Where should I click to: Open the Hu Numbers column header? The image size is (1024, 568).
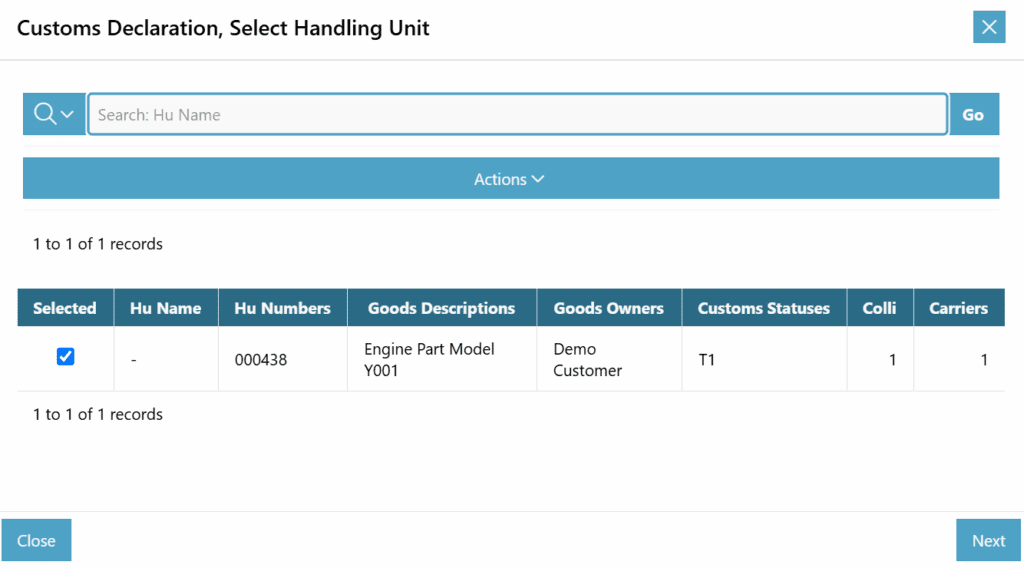[x=282, y=308]
